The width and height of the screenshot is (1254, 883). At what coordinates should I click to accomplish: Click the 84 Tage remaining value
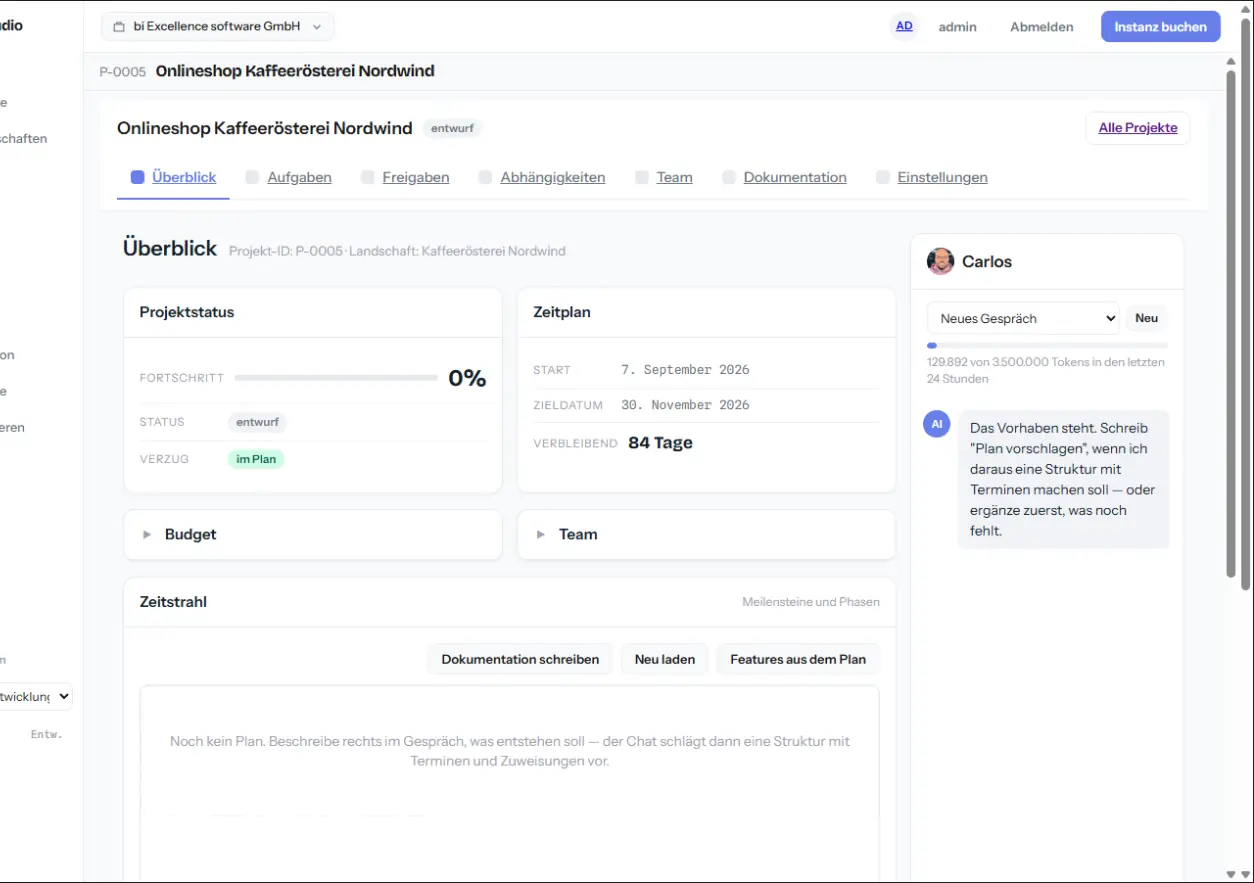tap(660, 443)
